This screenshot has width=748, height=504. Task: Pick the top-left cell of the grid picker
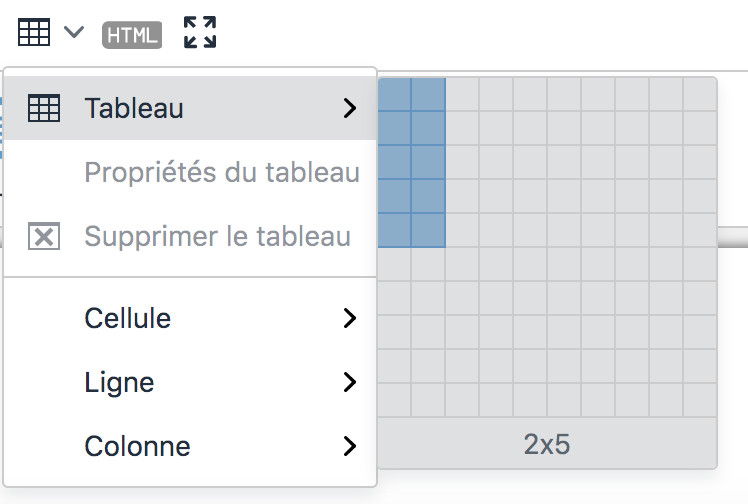pos(395,94)
